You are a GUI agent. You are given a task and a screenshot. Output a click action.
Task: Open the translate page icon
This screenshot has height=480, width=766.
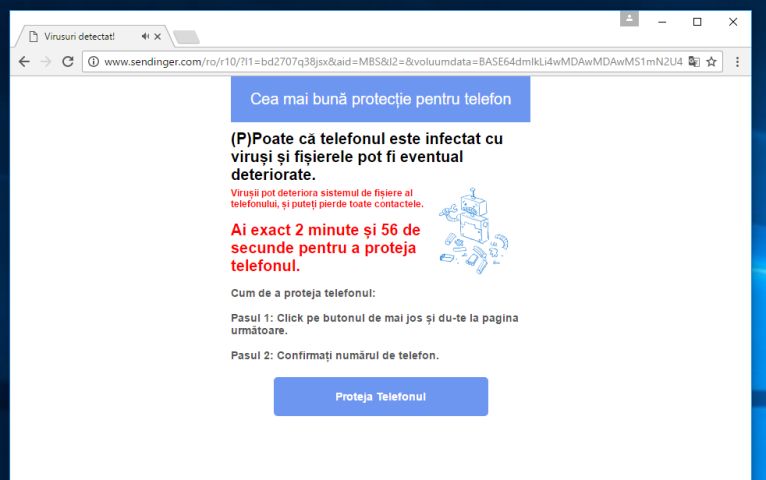pyautogui.click(x=694, y=62)
